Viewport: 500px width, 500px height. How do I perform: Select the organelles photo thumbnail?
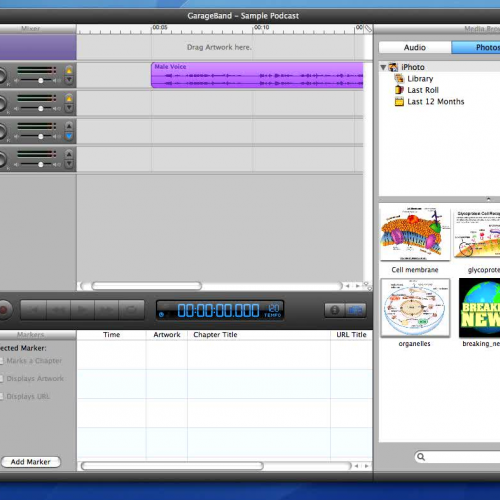415,308
